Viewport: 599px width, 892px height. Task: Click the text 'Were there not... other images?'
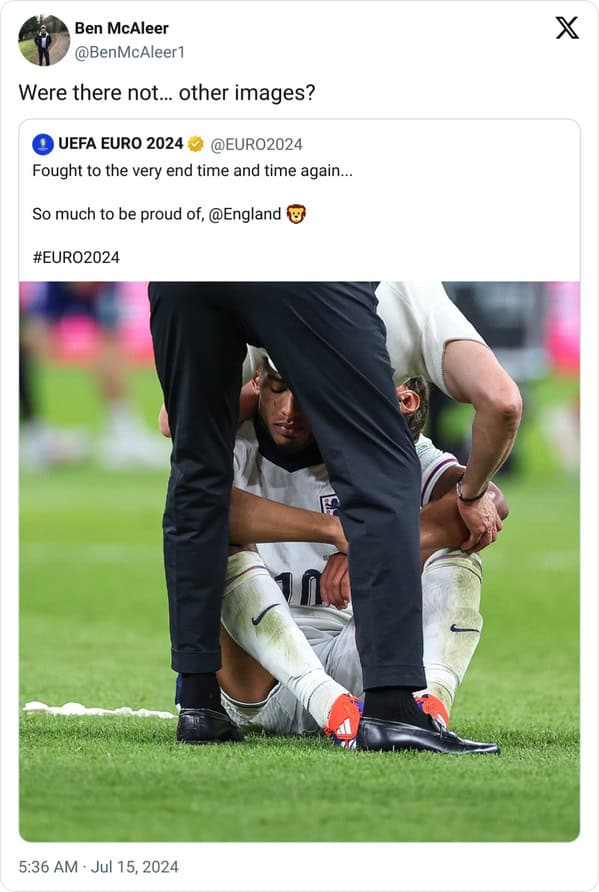(x=167, y=93)
